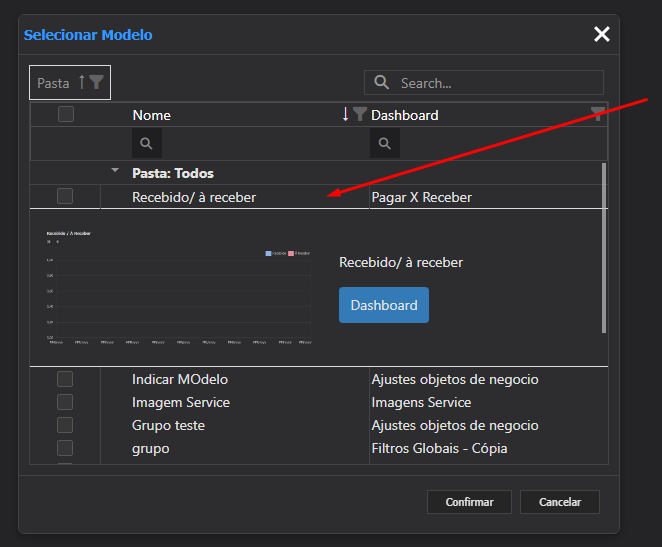Viewport: 662px width, 547px height.
Task: Tick the select-all header checkbox
Action: pyautogui.click(x=66, y=114)
